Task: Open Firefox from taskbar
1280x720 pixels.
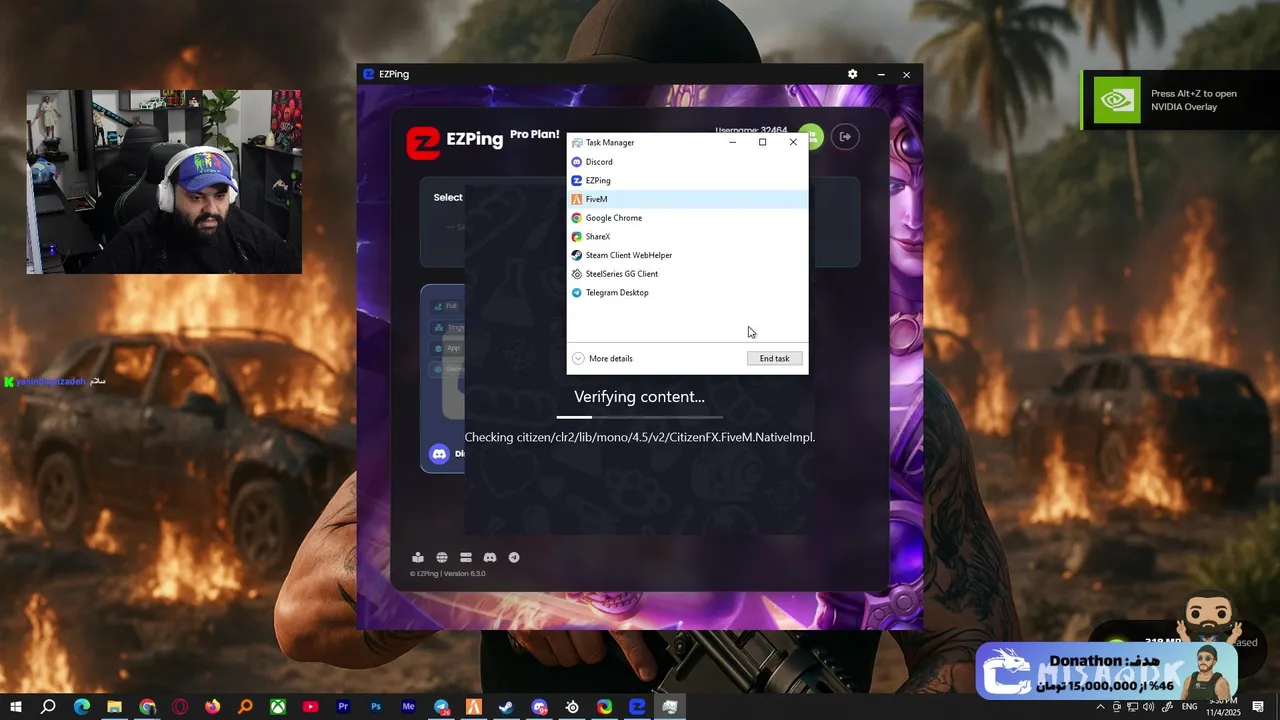Action: click(x=212, y=707)
